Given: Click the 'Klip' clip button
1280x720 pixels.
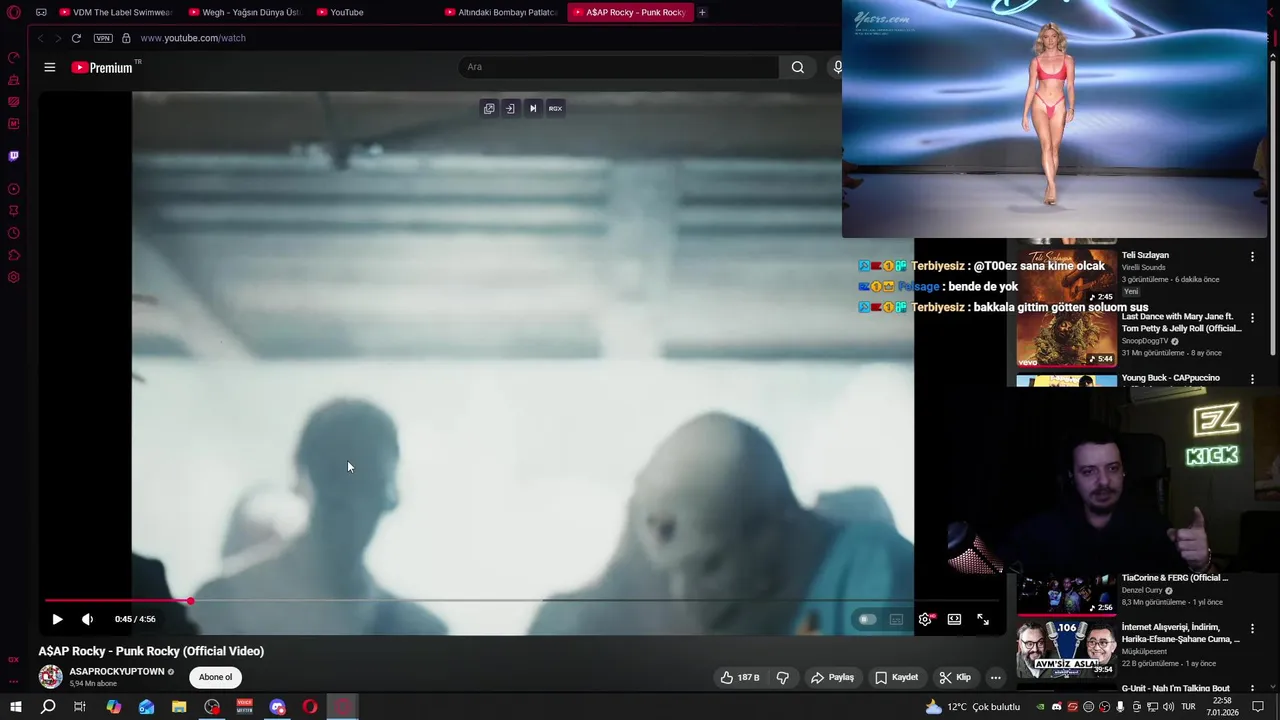Looking at the screenshot, I should (955, 677).
